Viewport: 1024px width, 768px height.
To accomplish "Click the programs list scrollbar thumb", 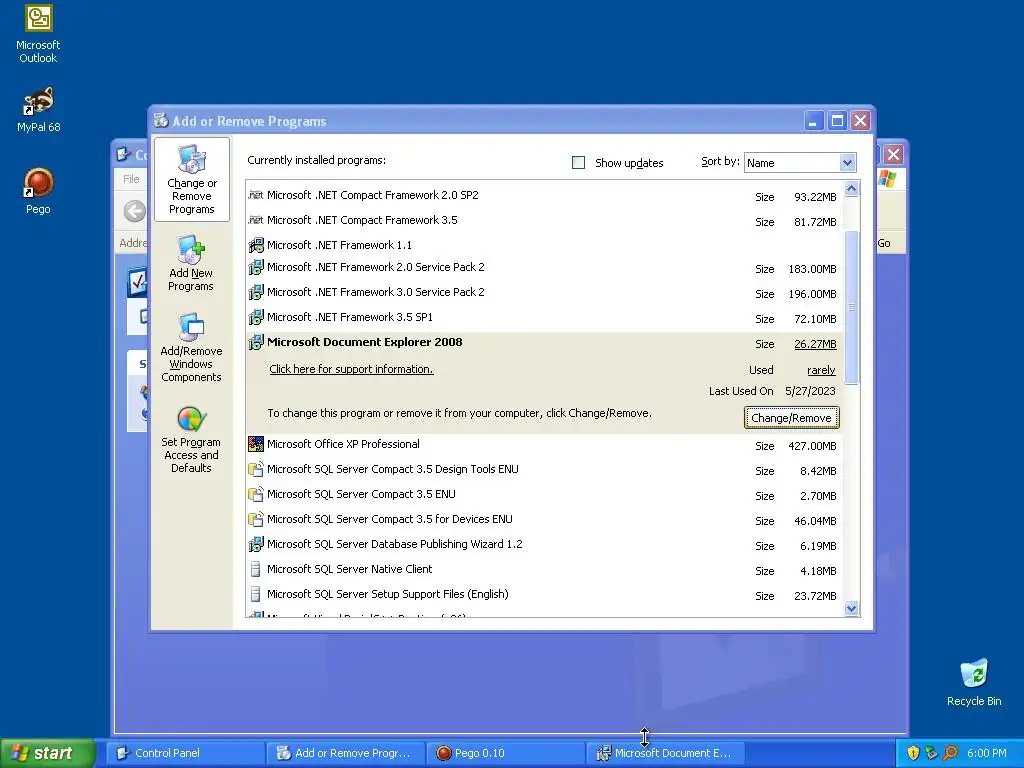I will tap(851, 307).
